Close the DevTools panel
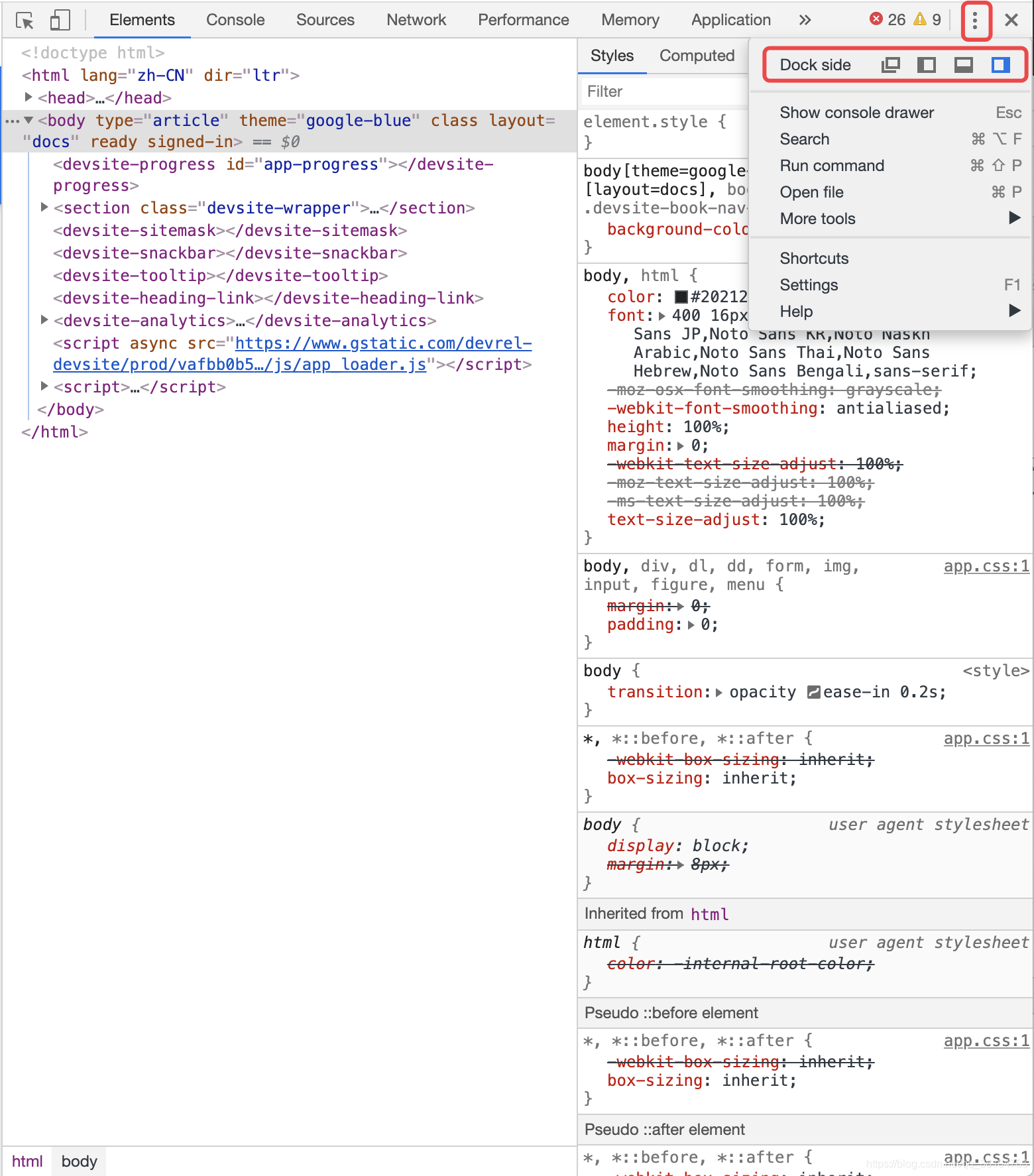The height and width of the screenshot is (1176, 1034). point(1011,20)
